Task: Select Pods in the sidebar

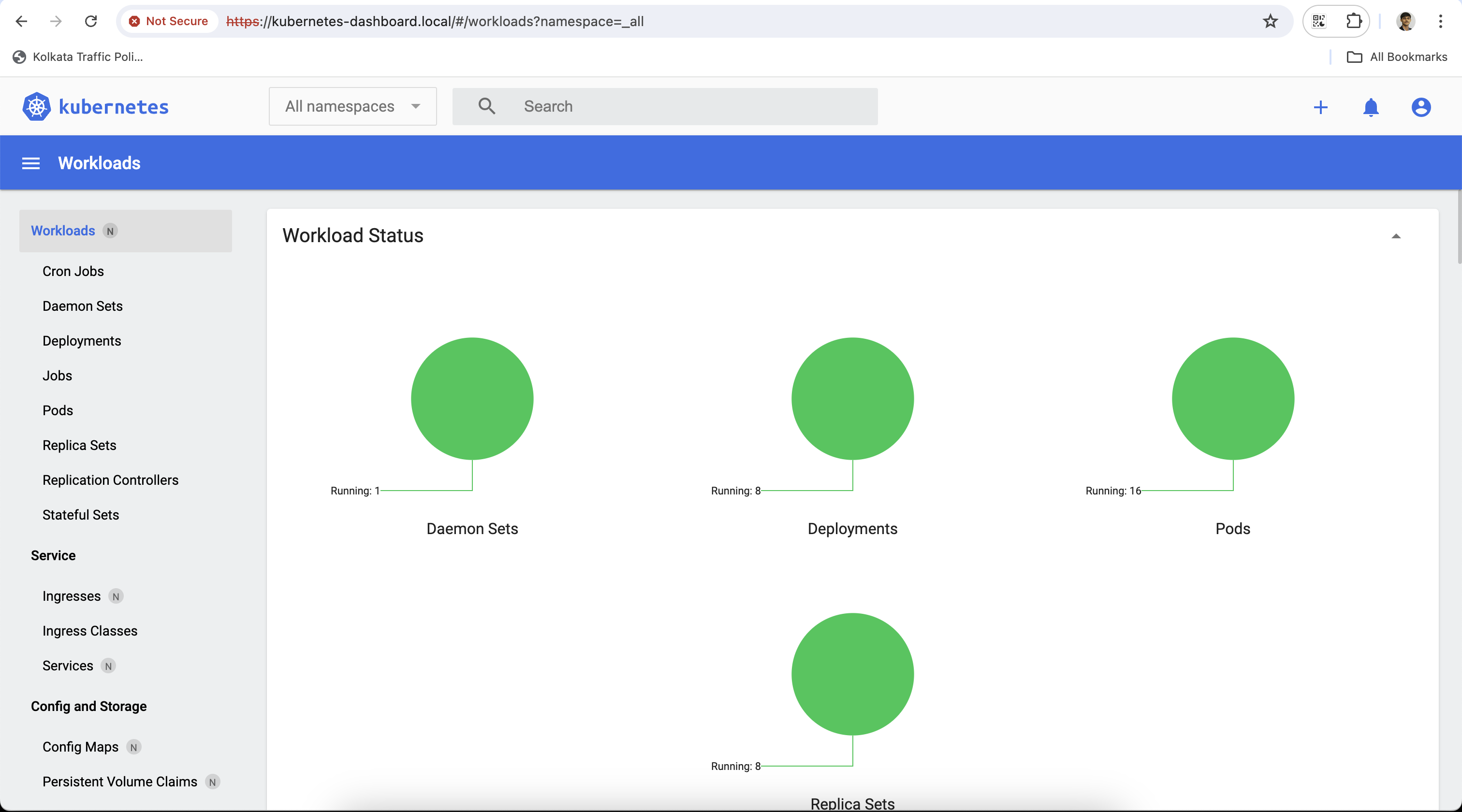Action: 58,410
